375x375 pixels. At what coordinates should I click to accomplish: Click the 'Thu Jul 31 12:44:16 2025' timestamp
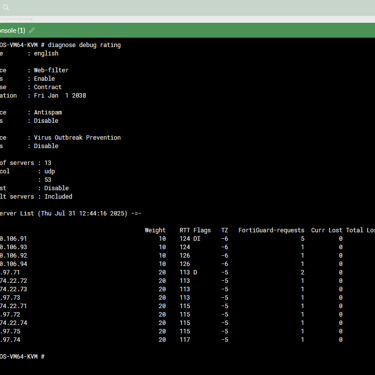84,213
